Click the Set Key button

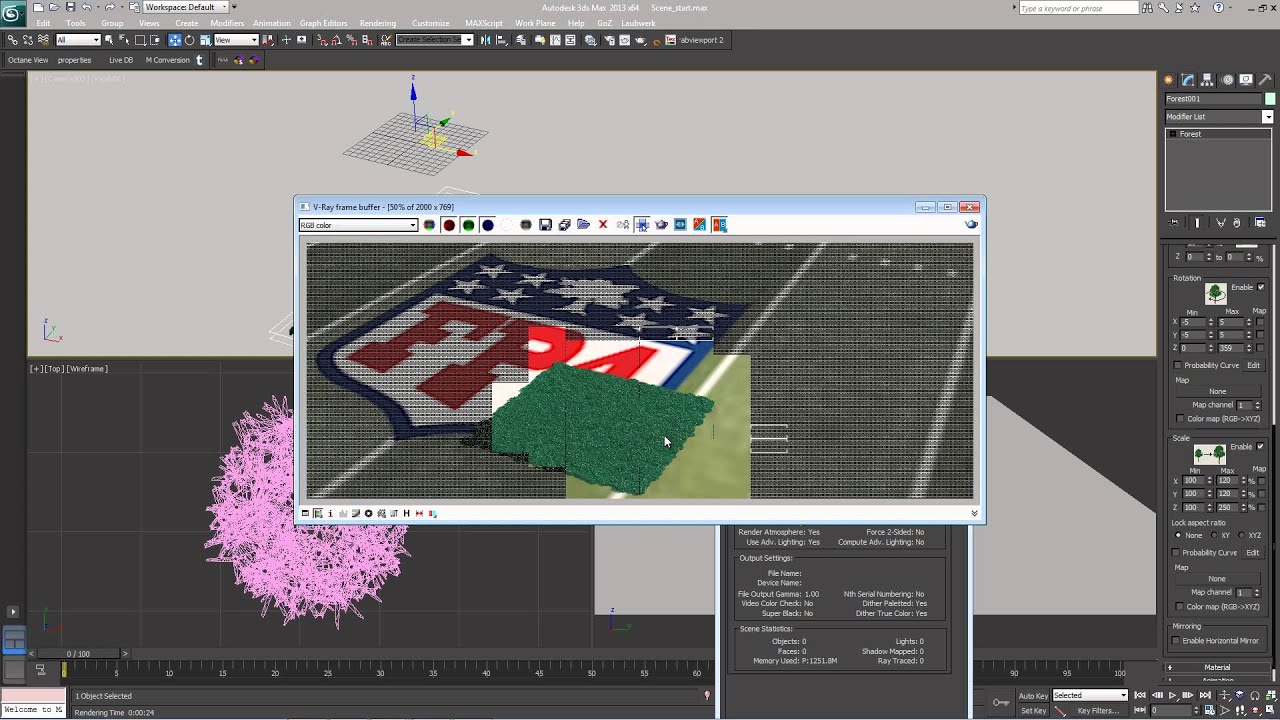(1033, 711)
